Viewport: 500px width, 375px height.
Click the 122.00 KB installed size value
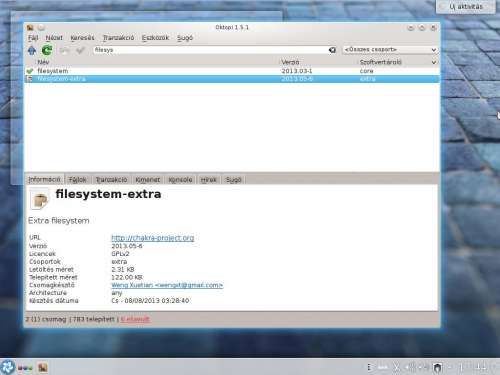127,277
